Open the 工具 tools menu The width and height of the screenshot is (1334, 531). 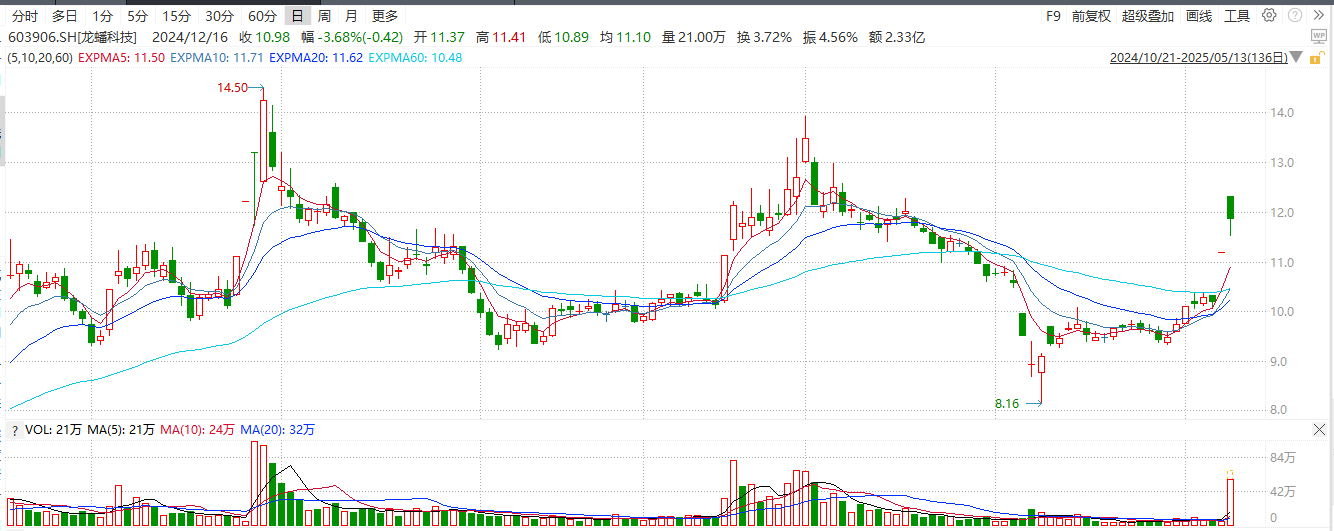tap(1237, 15)
